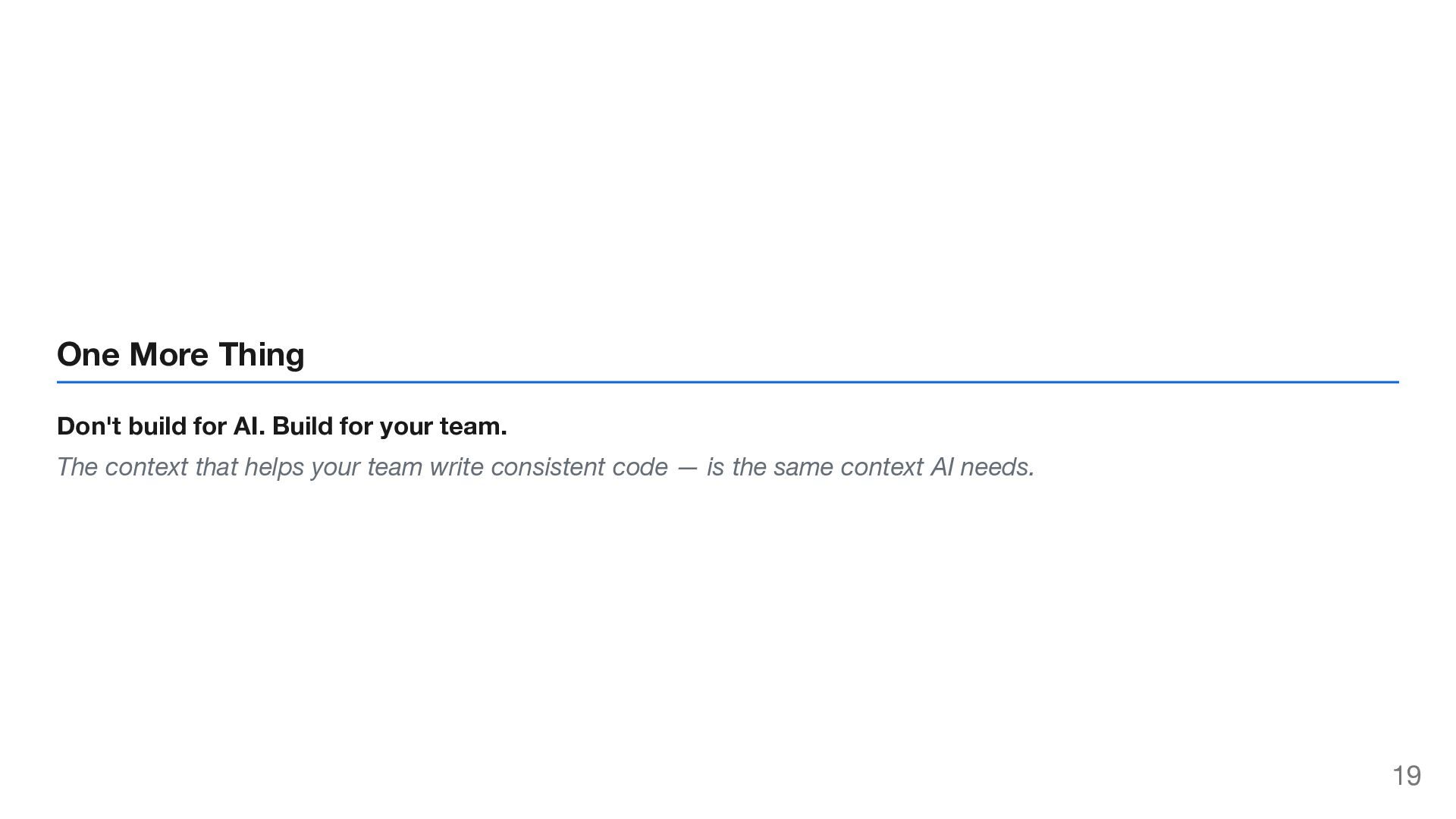
Task: Click the word "same" in the italic sentence
Action: pos(803,467)
